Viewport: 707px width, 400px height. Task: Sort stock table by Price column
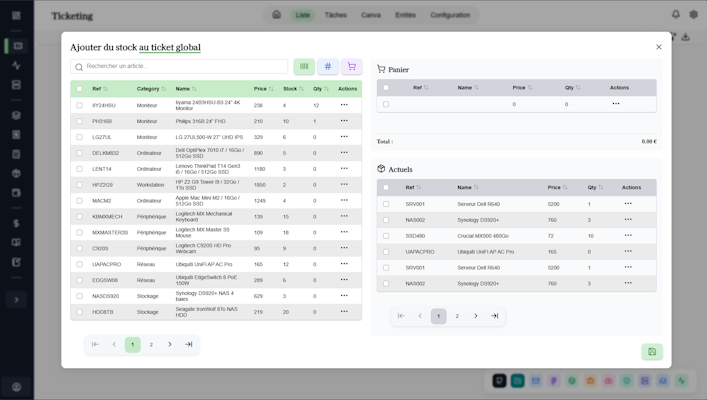(263, 89)
